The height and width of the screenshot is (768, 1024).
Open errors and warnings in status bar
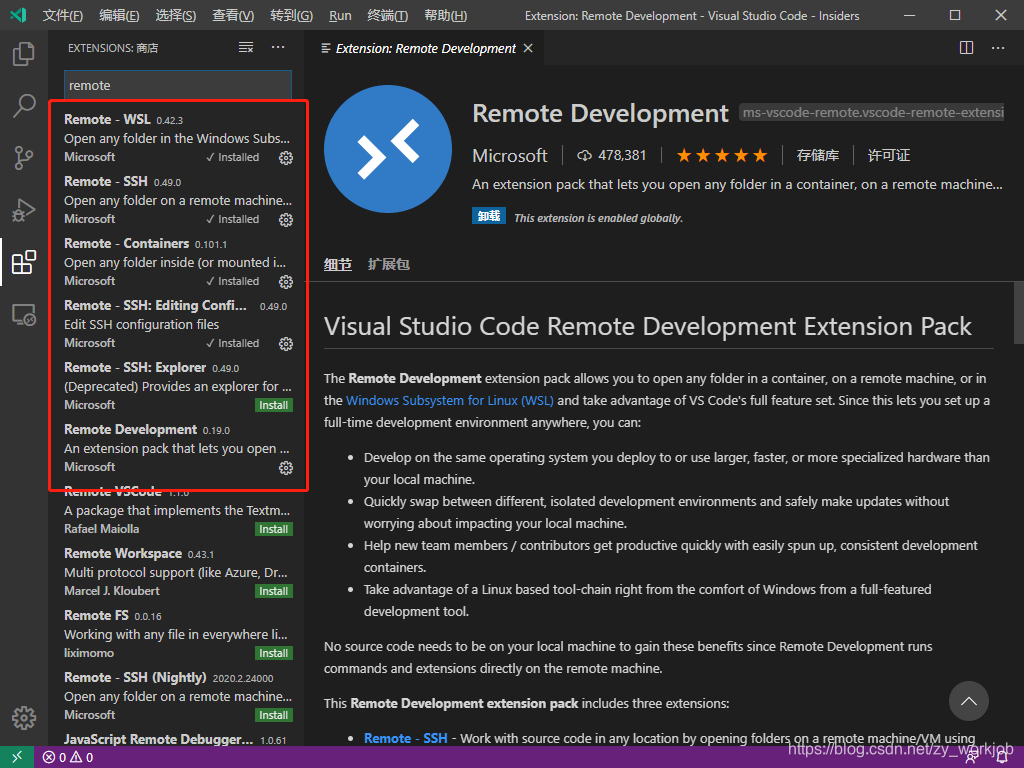(68, 758)
